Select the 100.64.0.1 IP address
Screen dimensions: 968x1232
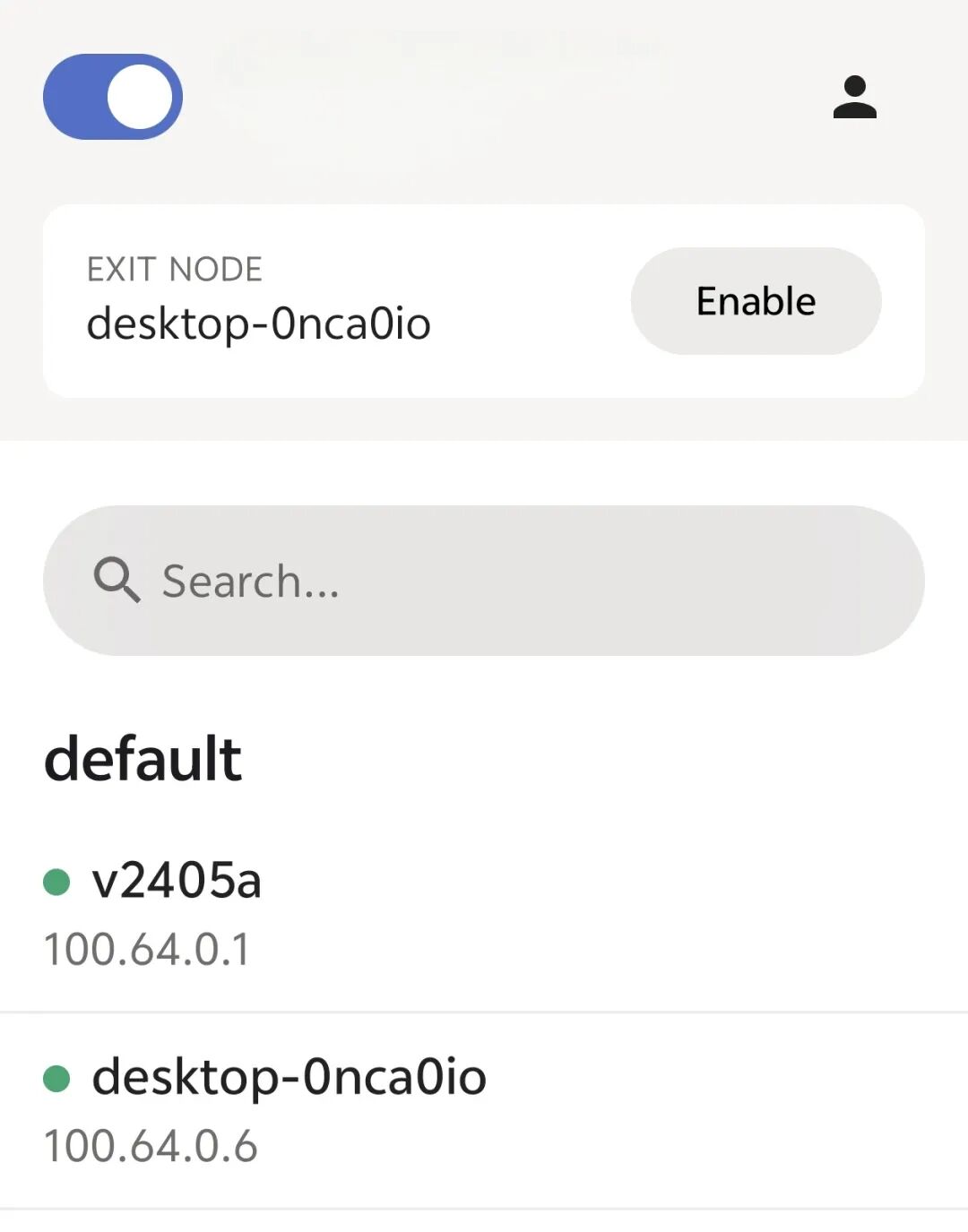(148, 949)
